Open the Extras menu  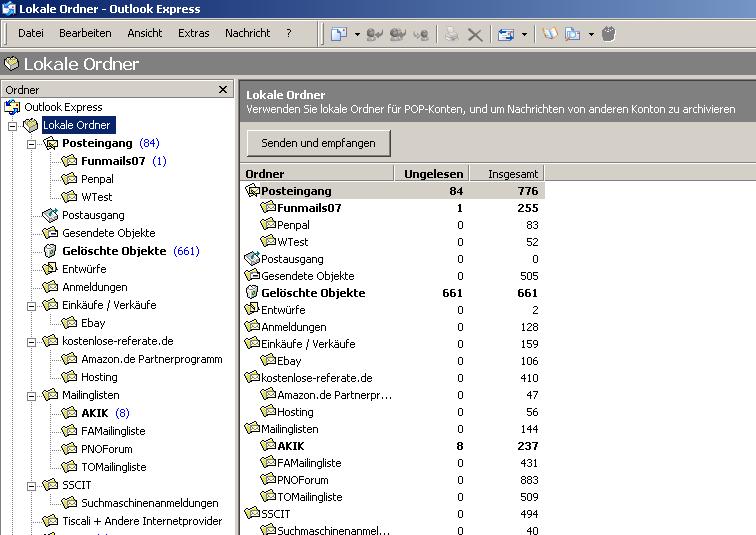click(194, 33)
